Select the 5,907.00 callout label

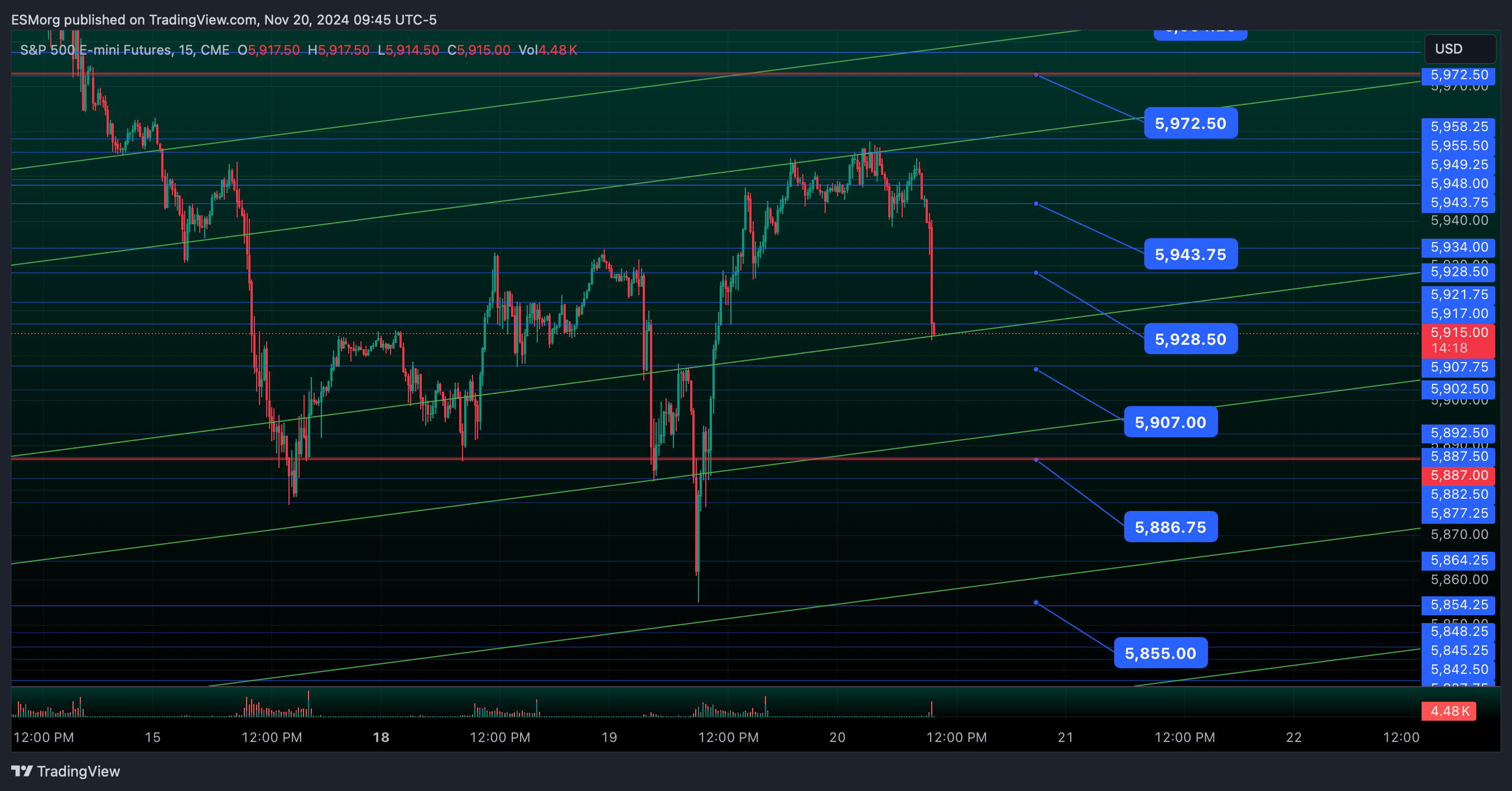(1171, 422)
